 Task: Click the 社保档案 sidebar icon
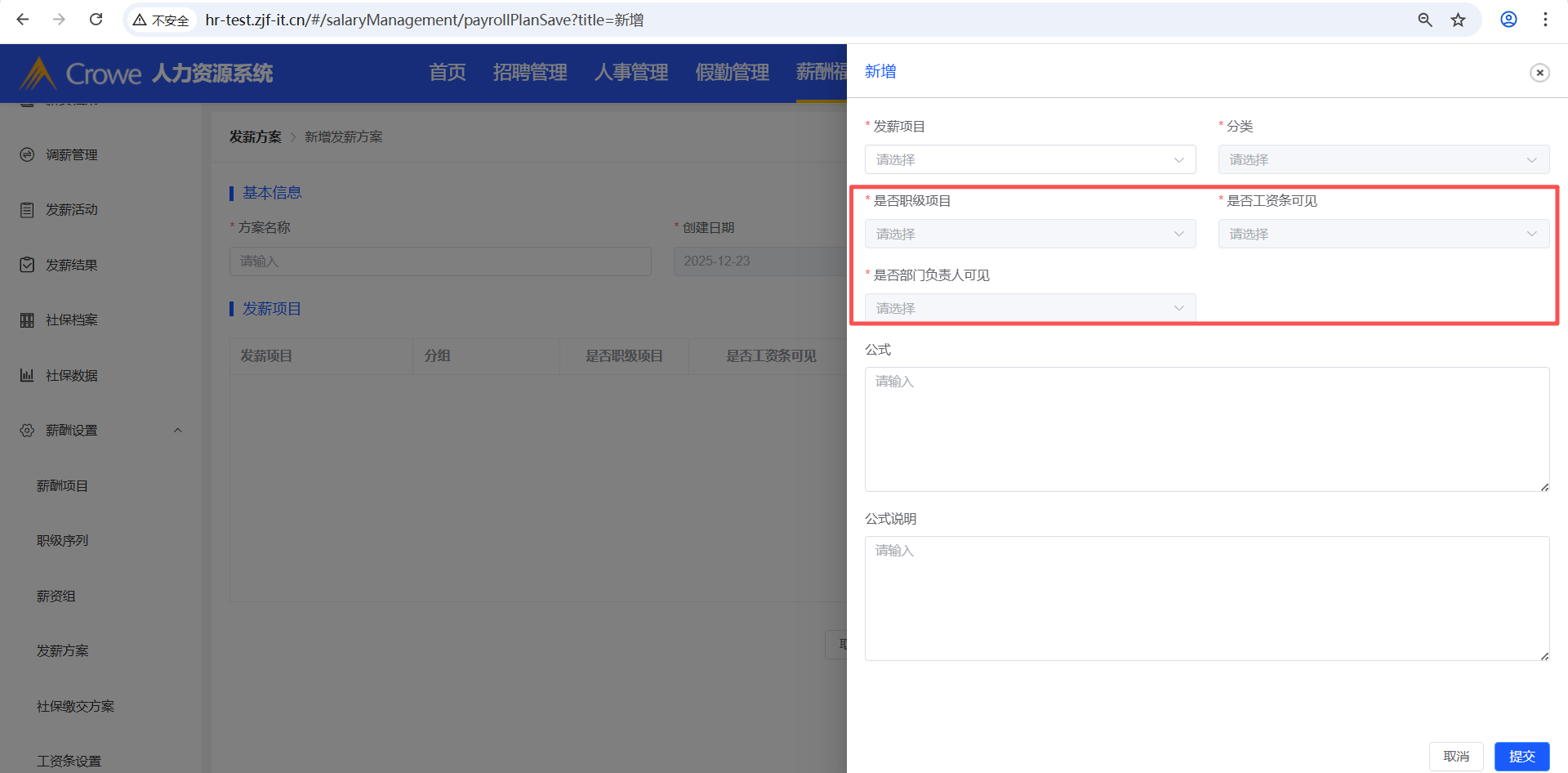[x=27, y=320]
